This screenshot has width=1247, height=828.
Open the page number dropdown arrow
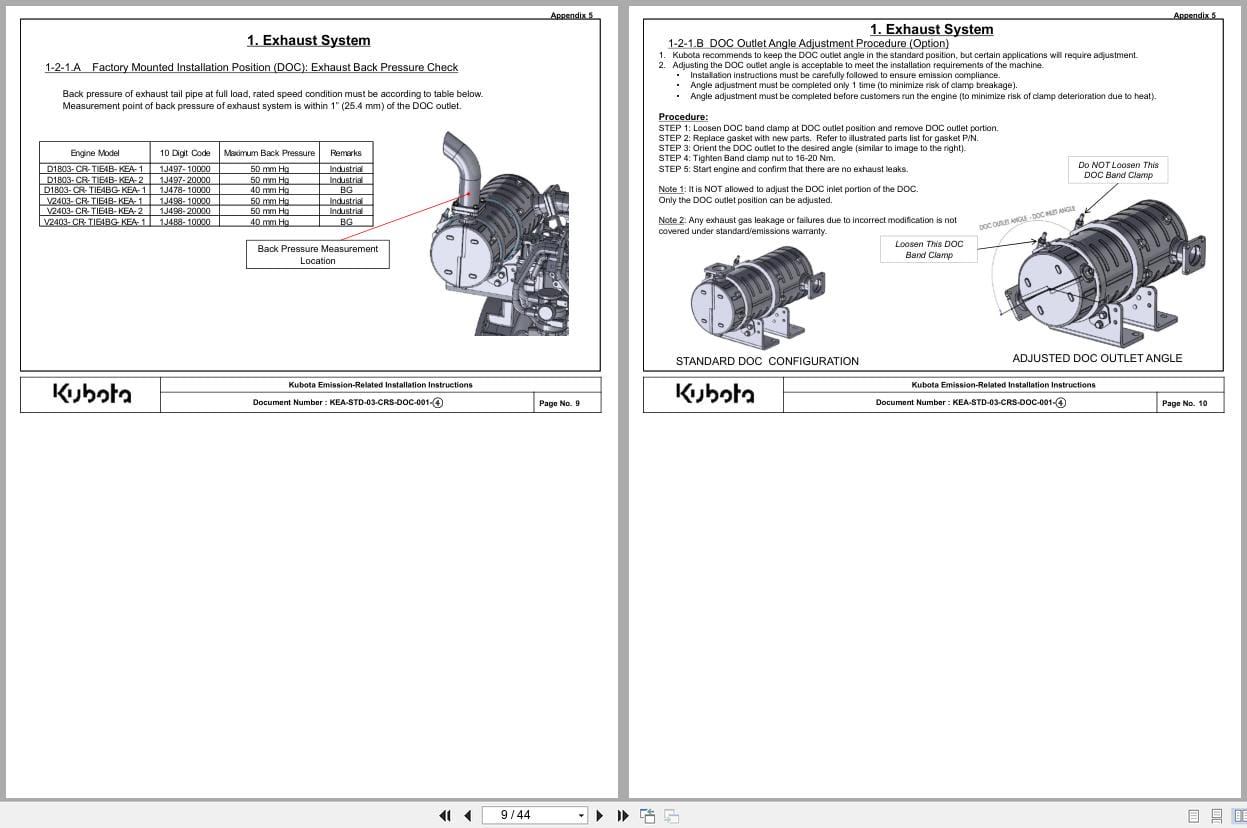coord(581,815)
